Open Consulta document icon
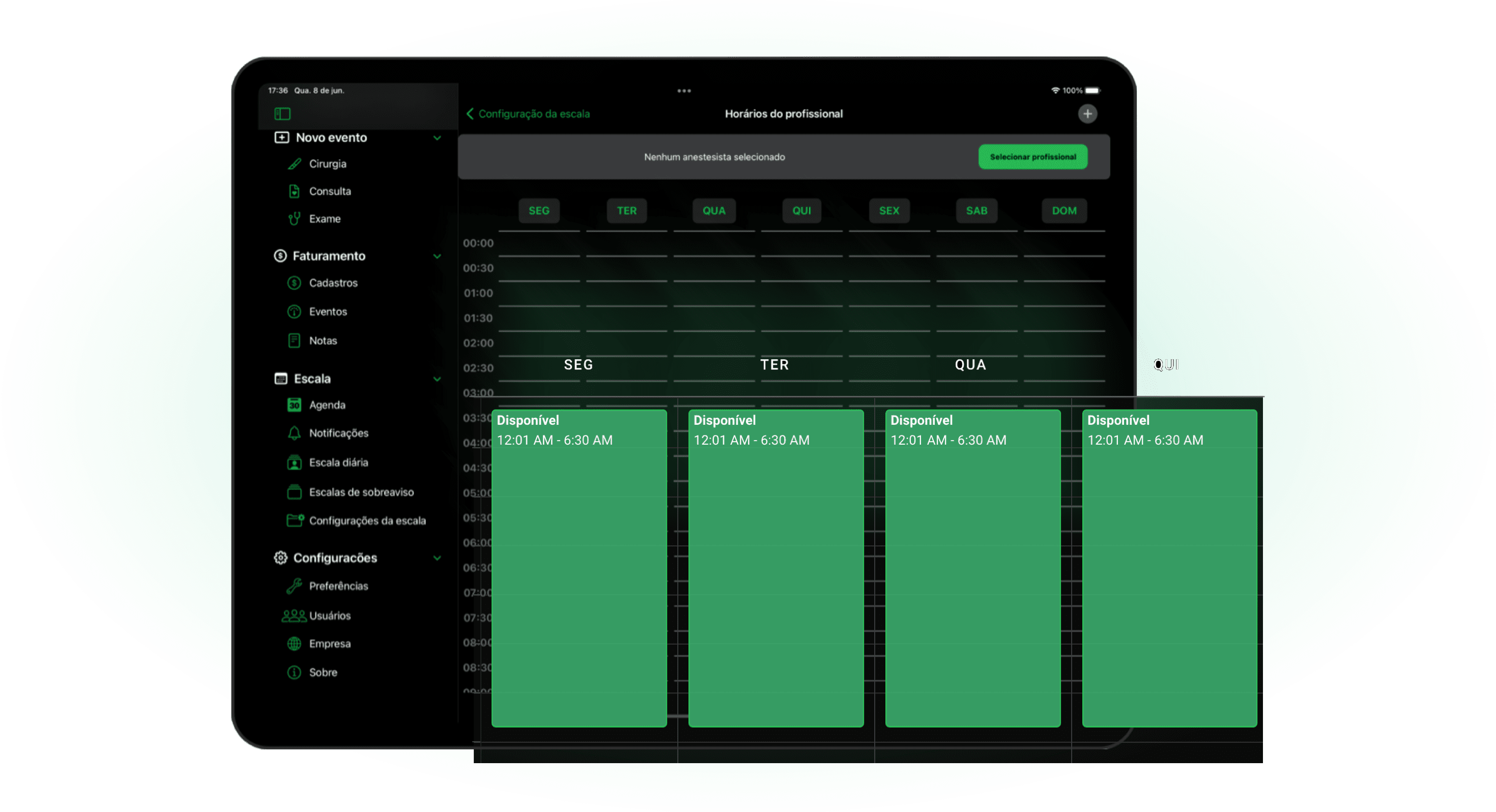The width and height of the screenshot is (1496, 812). click(x=295, y=191)
